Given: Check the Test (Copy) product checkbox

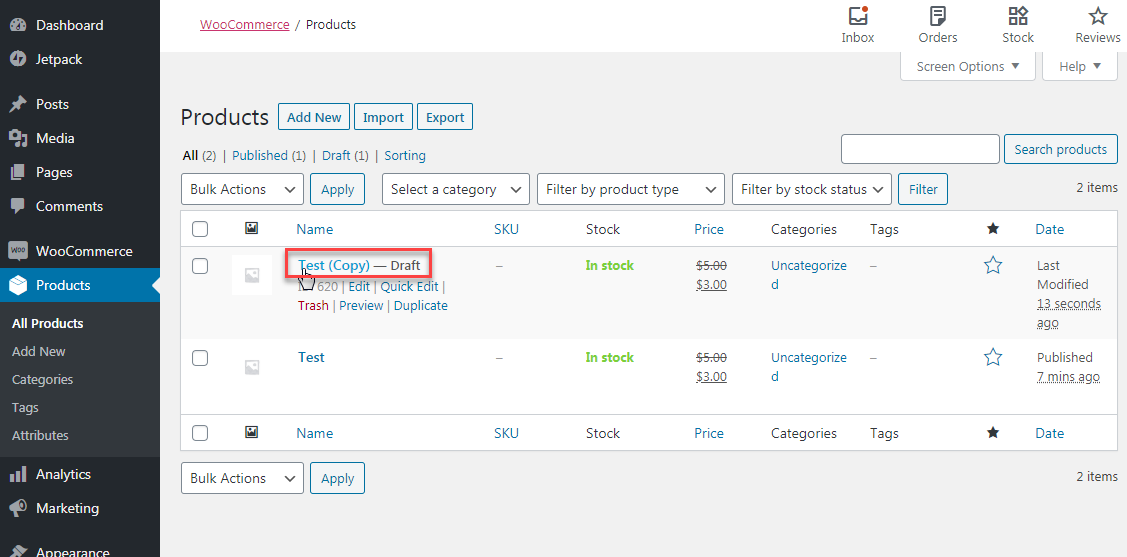Looking at the screenshot, I should [200, 265].
